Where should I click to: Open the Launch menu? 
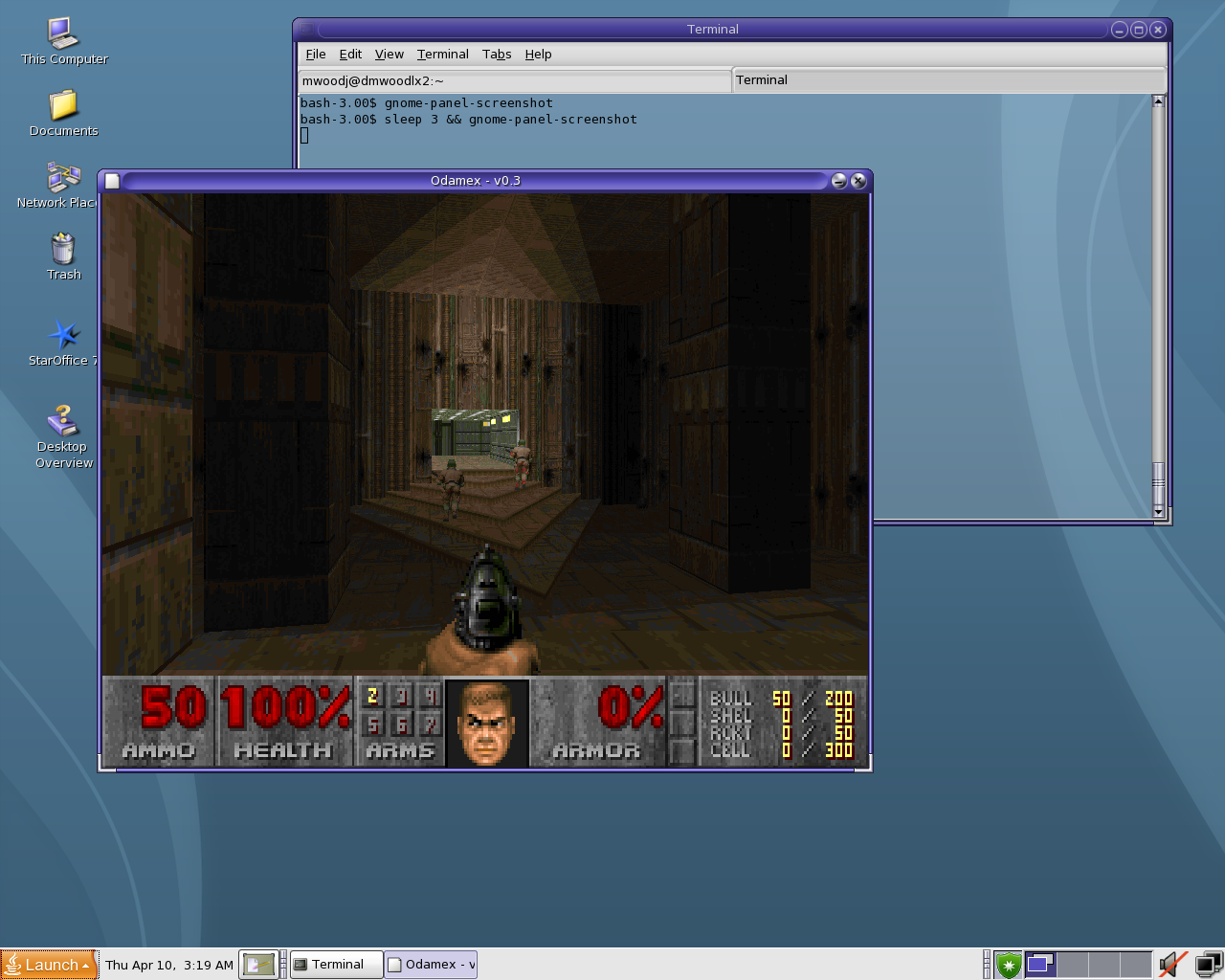[x=49, y=965]
